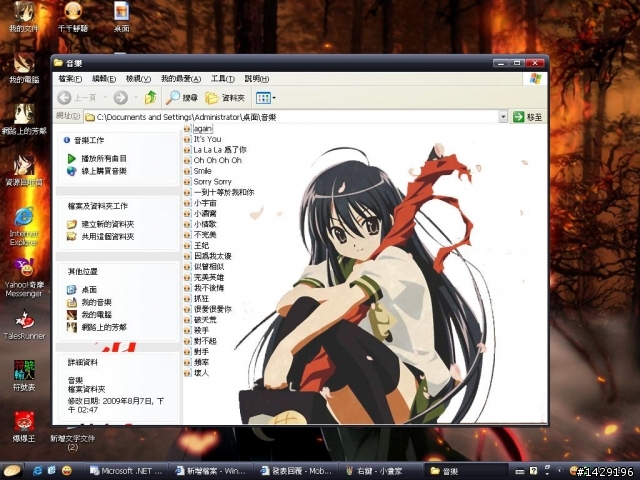Go to 我的音樂 in 其他位置

click(96, 302)
